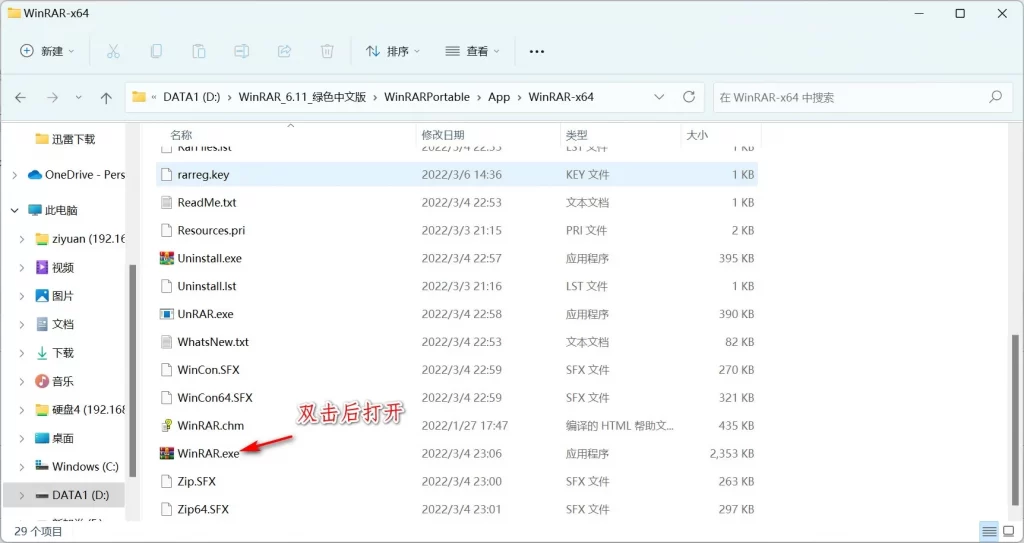Refresh the current folder view
The width and height of the screenshot is (1024, 543).
pos(688,97)
